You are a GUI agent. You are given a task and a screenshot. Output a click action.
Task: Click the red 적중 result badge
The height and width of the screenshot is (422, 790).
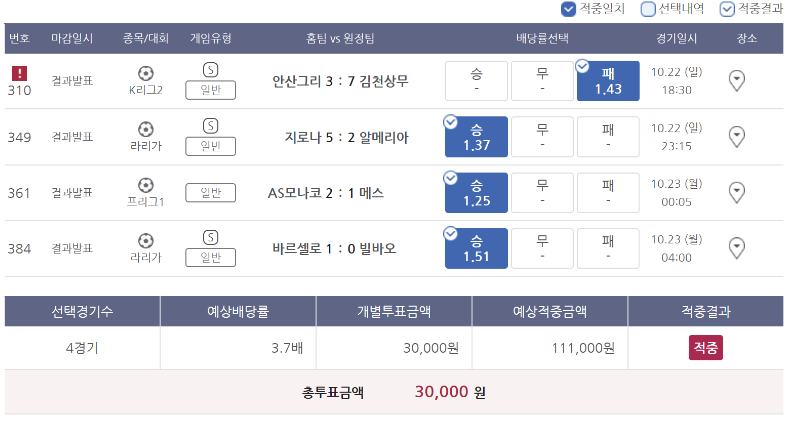(705, 347)
